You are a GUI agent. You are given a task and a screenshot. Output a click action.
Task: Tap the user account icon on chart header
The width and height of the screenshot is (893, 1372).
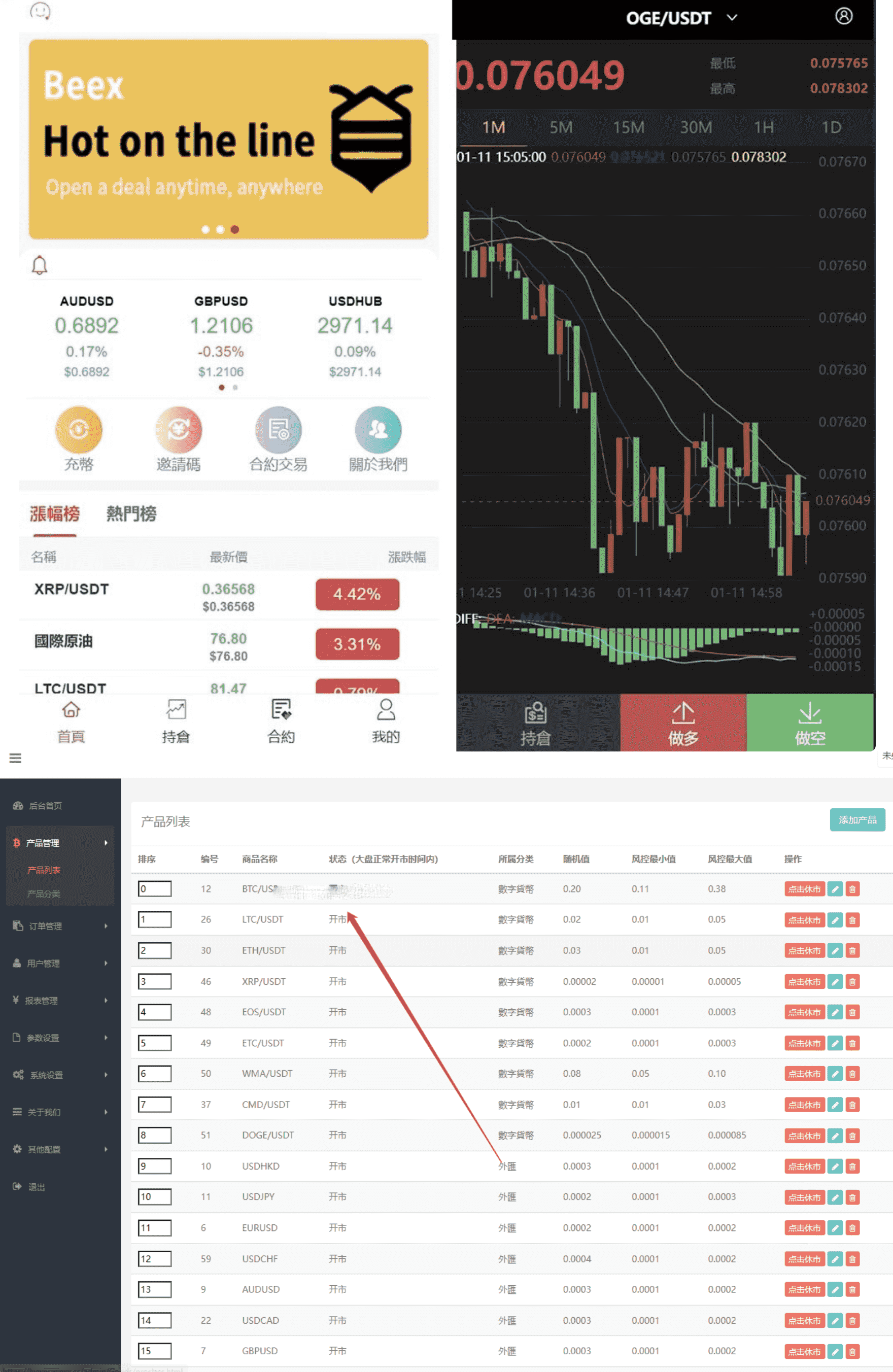pos(843,16)
